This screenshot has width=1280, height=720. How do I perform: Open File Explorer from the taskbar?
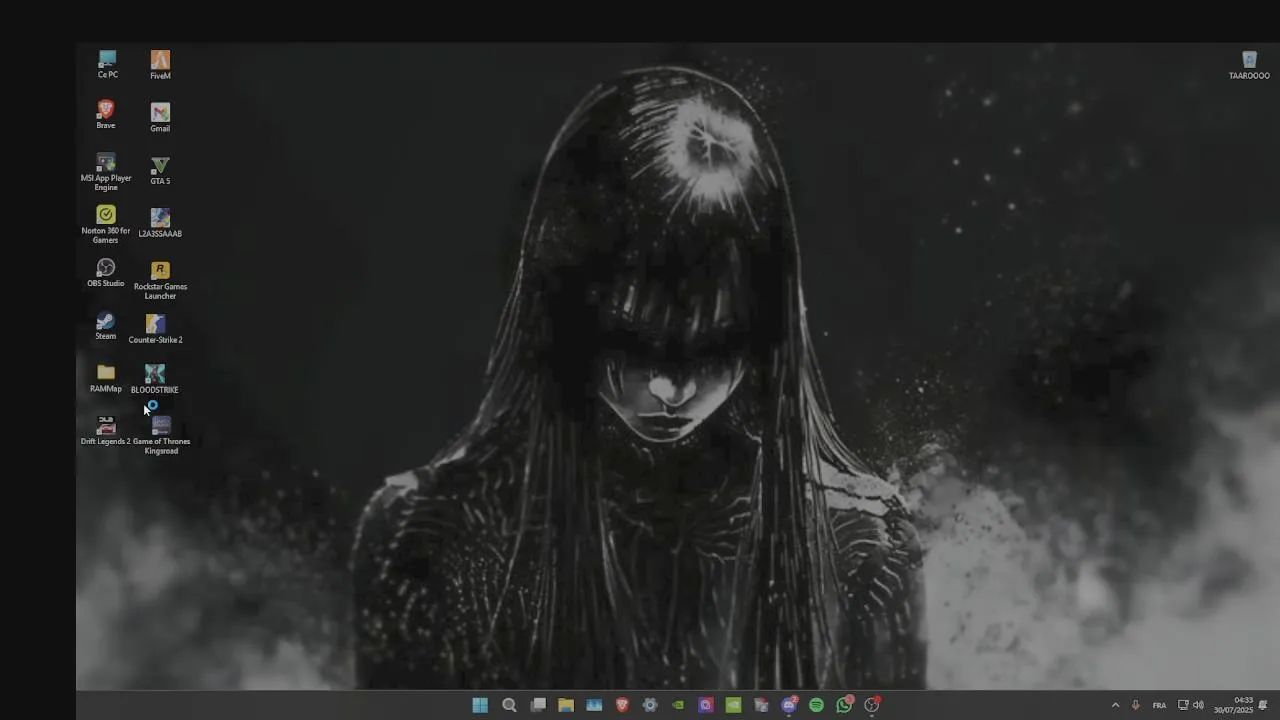coord(566,705)
